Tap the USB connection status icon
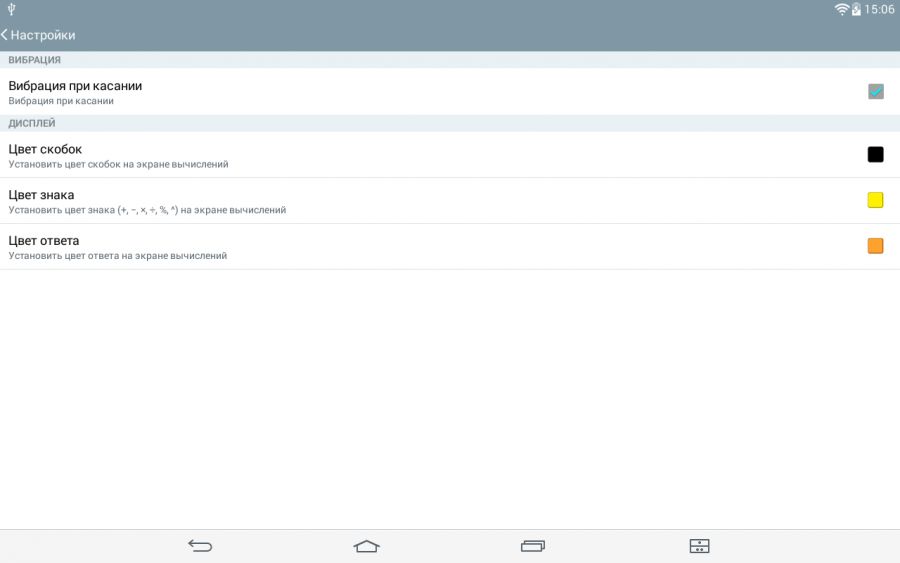The height and width of the screenshot is (563, 900). (12, 10)
